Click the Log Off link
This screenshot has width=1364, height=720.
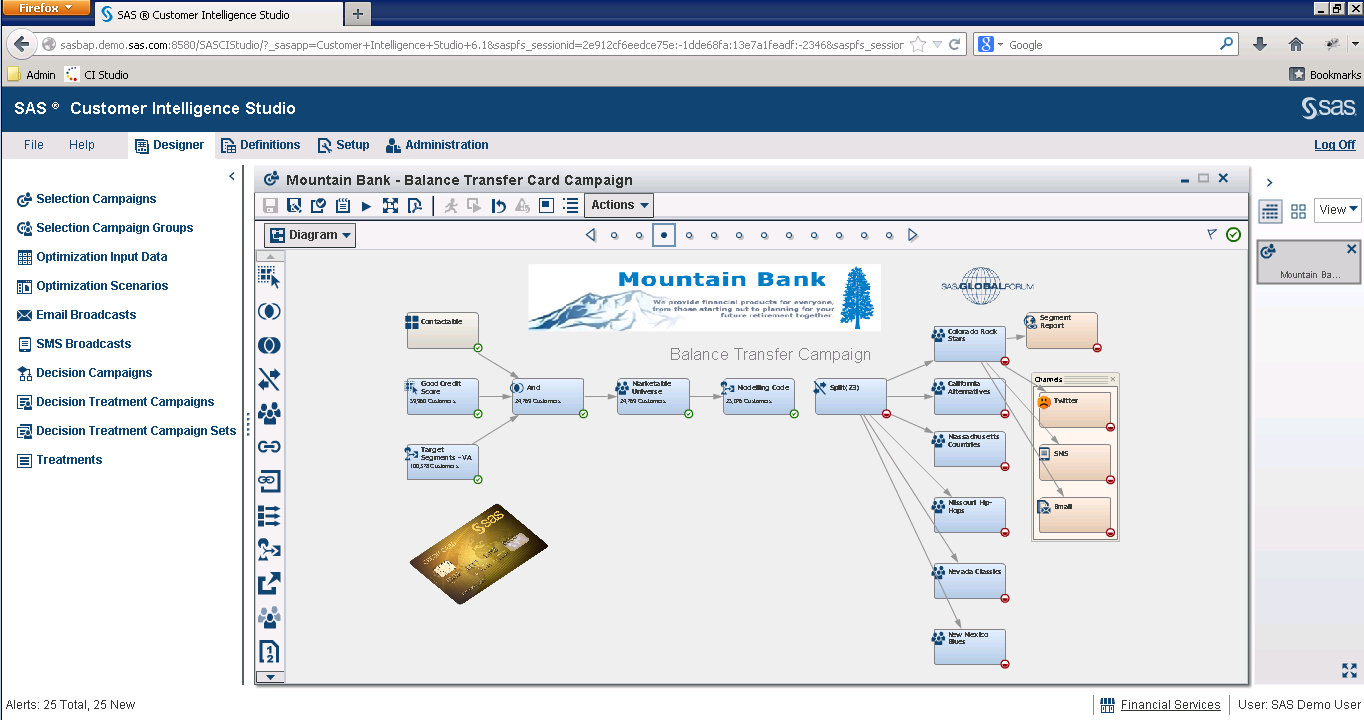[x=1334, y=145]
